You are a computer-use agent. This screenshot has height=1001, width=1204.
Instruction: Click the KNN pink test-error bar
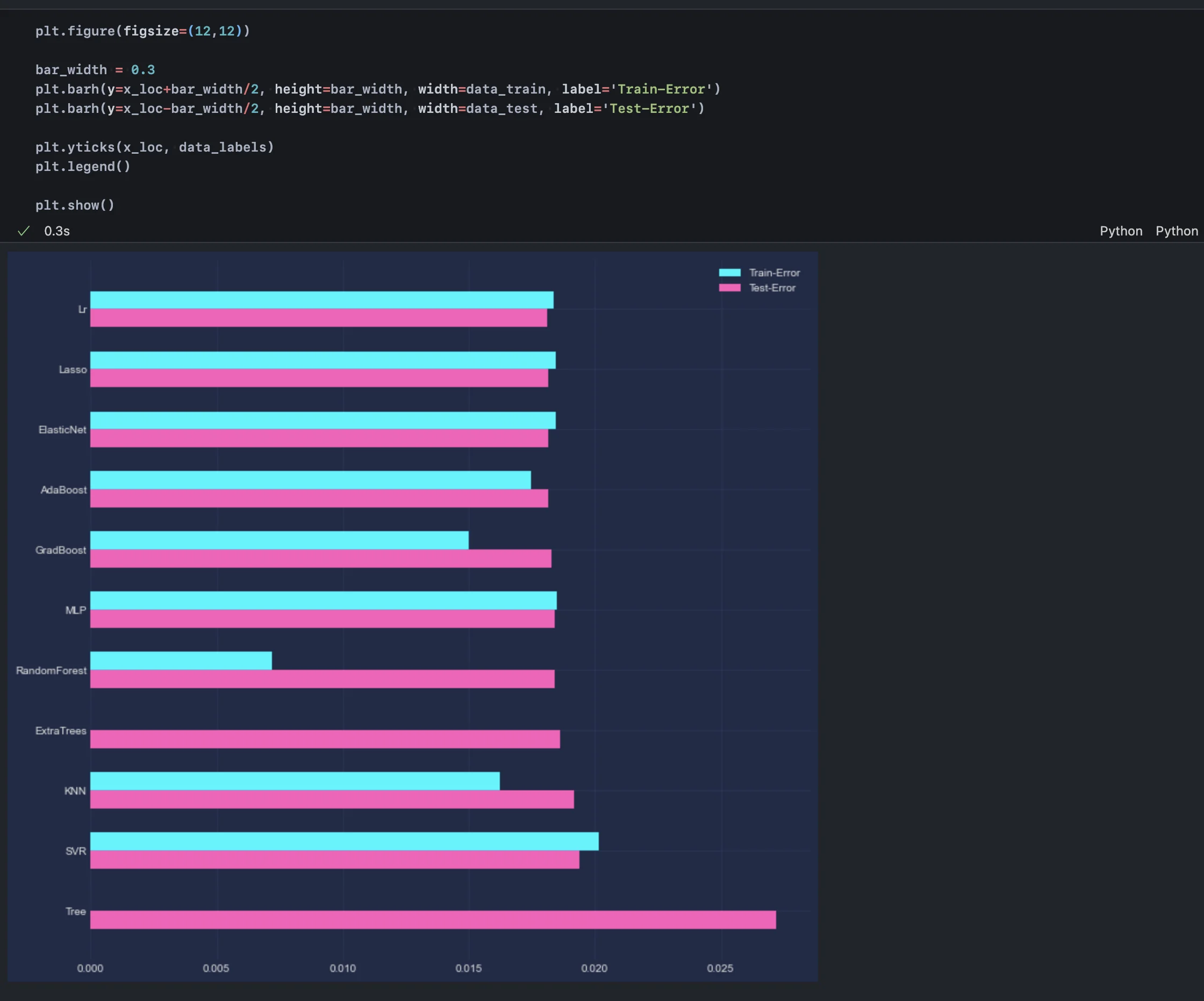click(x=332, y=799)
